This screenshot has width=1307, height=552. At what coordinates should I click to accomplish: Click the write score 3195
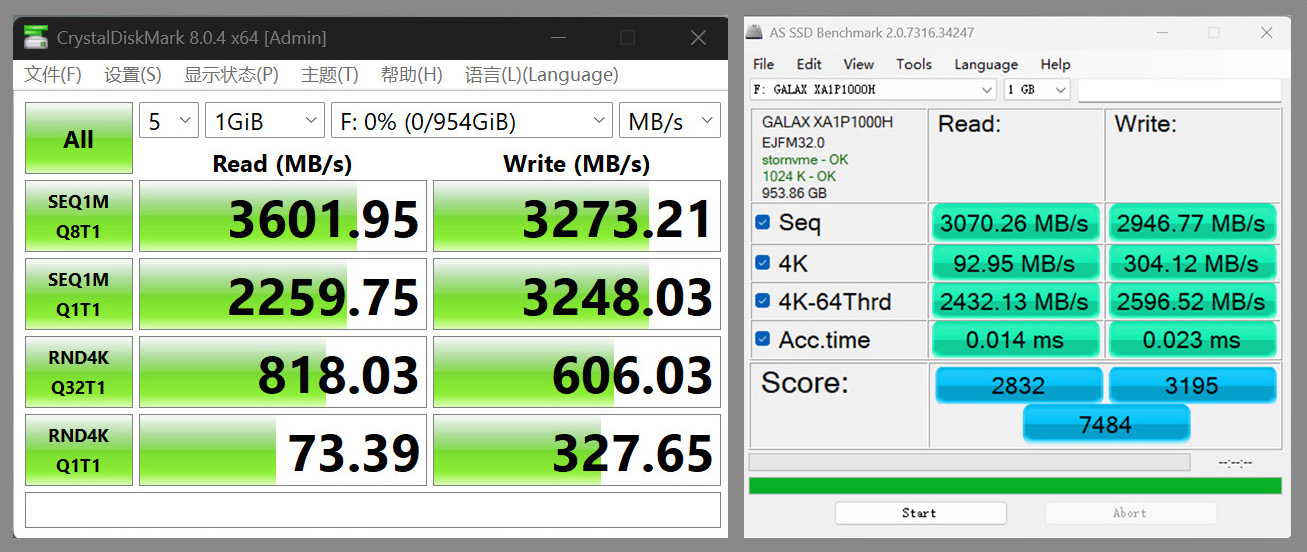1192,385
